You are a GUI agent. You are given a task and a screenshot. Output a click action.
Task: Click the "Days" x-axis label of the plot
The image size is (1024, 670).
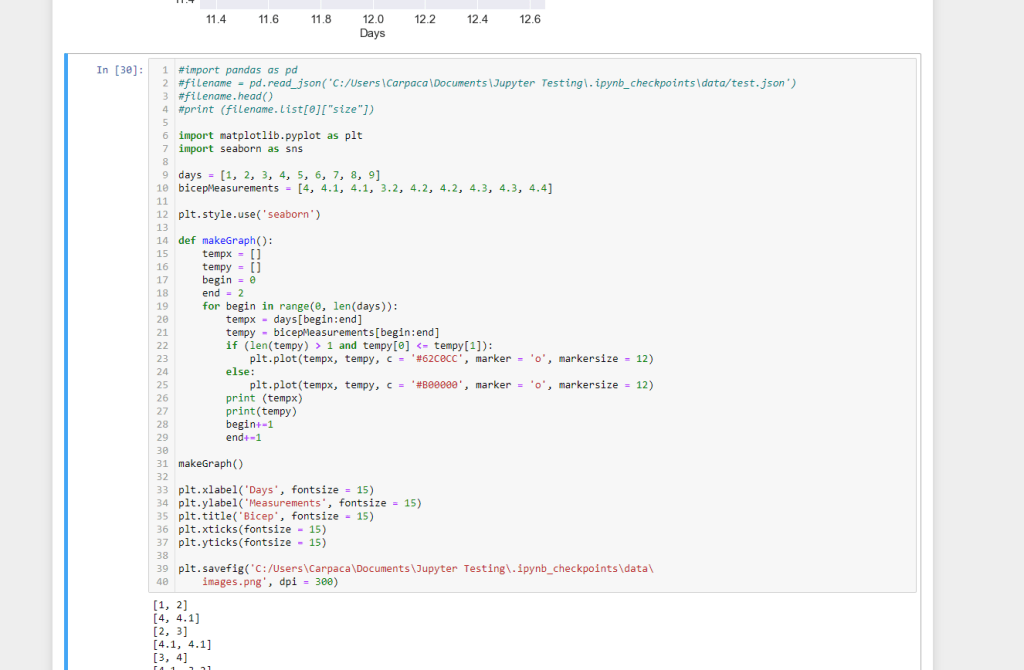(x=372, y=34)
